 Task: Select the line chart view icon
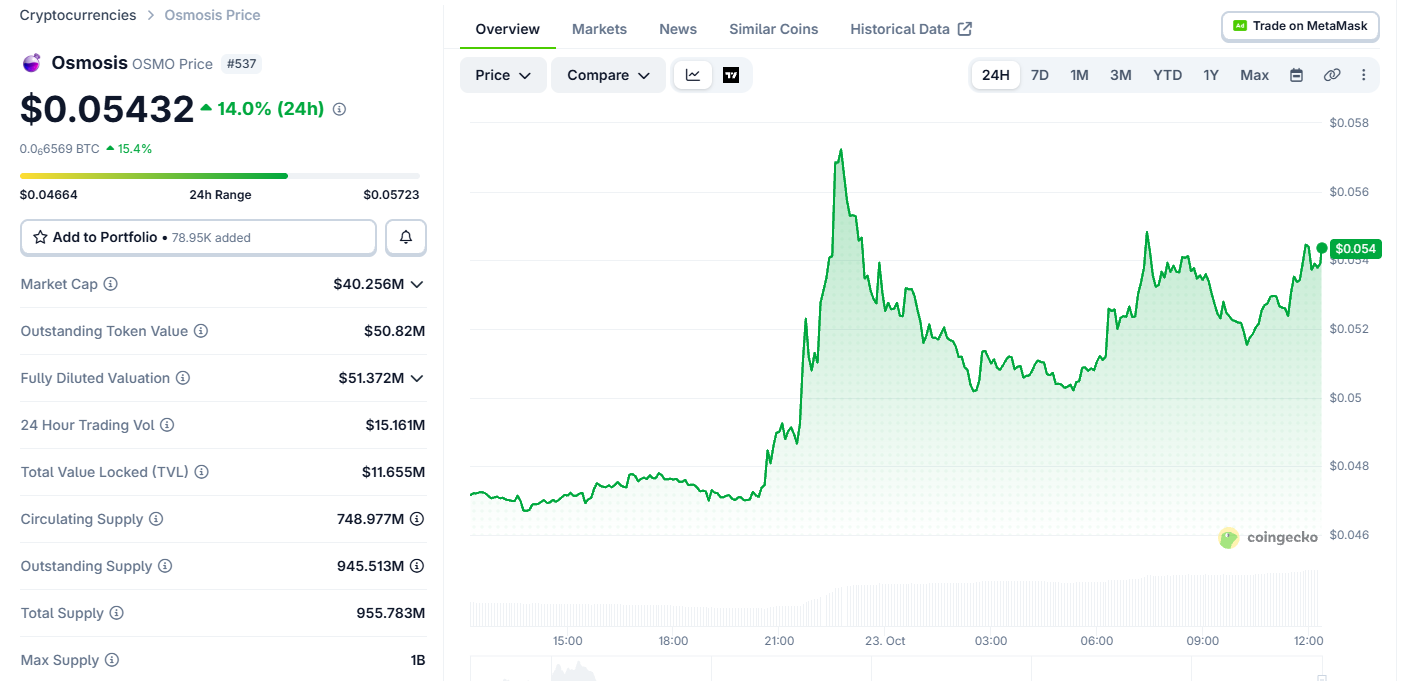coord(693,75)
